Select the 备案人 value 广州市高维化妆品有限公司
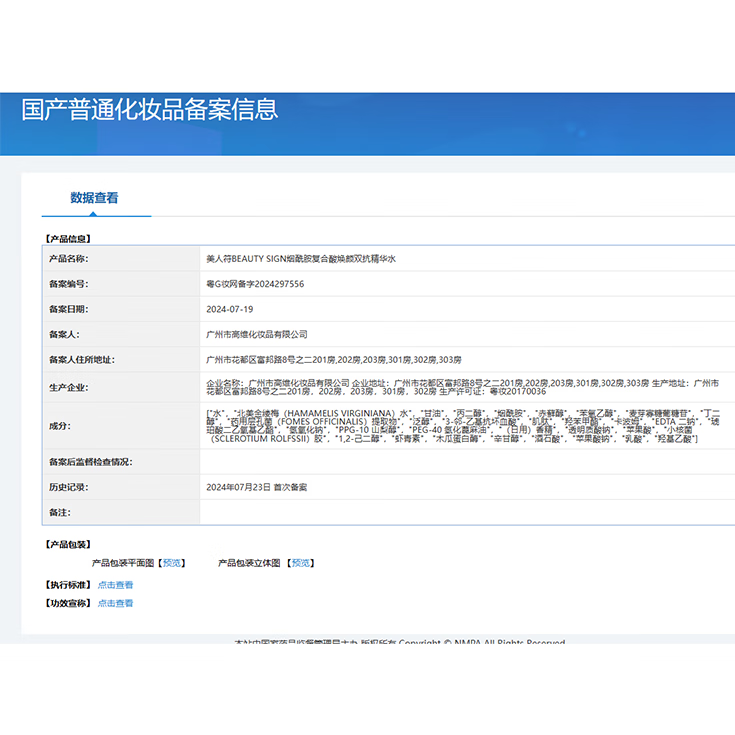Viewport: 735px width, 735px height. coord(257,334)
